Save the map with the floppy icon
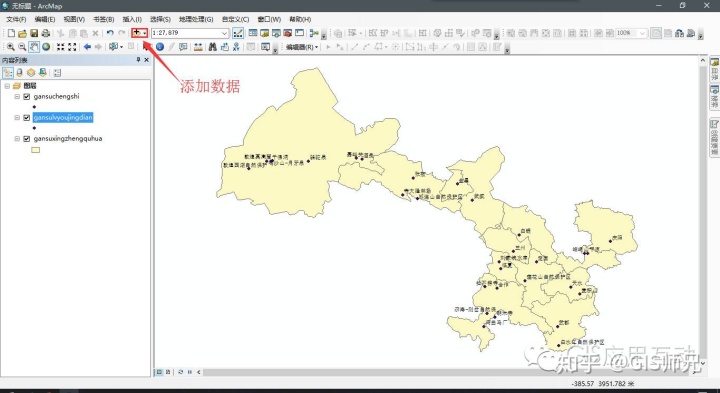 click(x=34, y=33)
